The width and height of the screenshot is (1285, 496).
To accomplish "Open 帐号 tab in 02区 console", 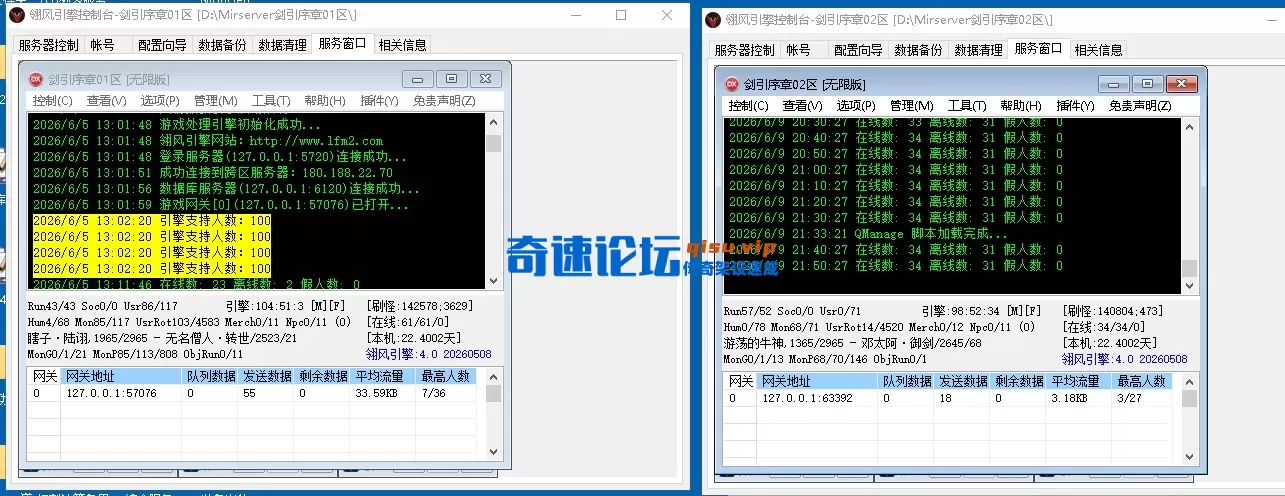I will click(x=798, y=50).
